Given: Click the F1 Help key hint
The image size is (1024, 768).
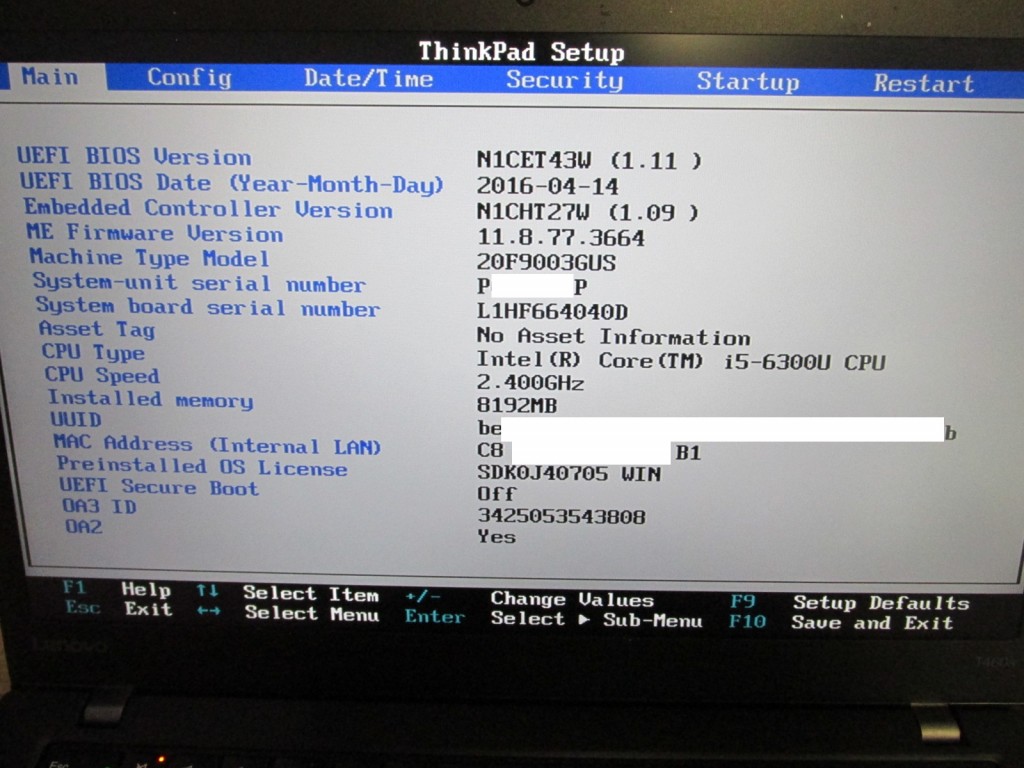Looking at the screenshot, I should [x=117, y=588].
